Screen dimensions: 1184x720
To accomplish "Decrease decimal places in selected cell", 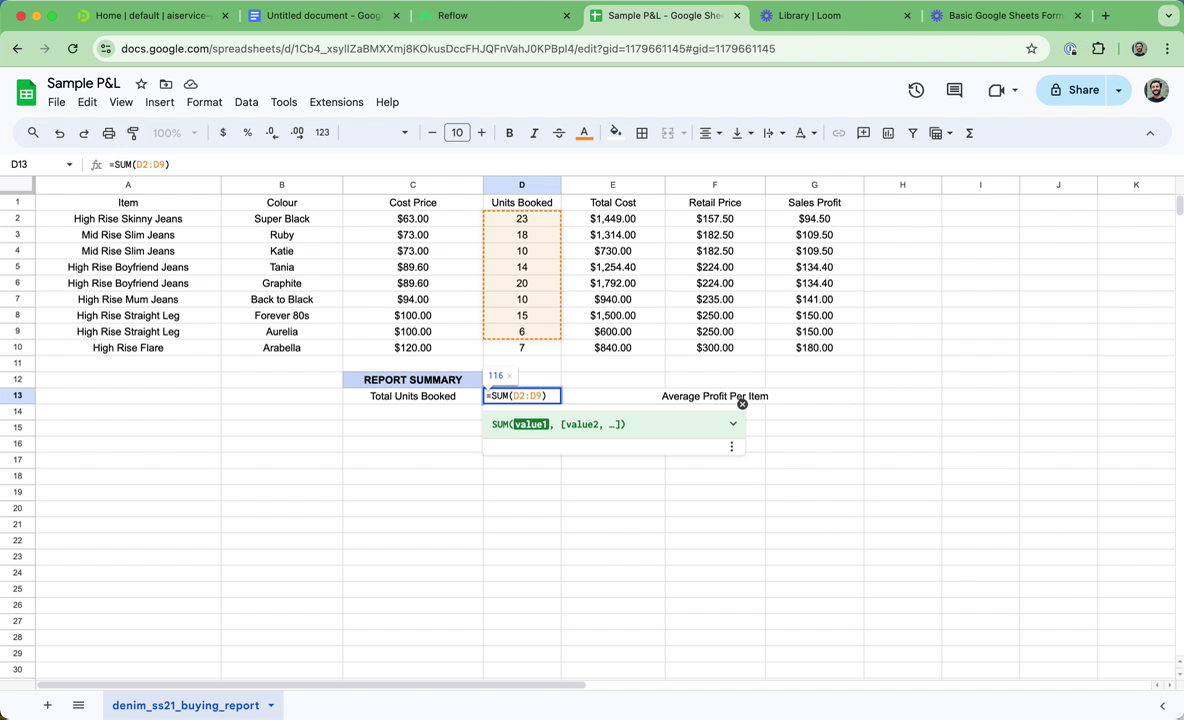I will click(x=271, y=132).
